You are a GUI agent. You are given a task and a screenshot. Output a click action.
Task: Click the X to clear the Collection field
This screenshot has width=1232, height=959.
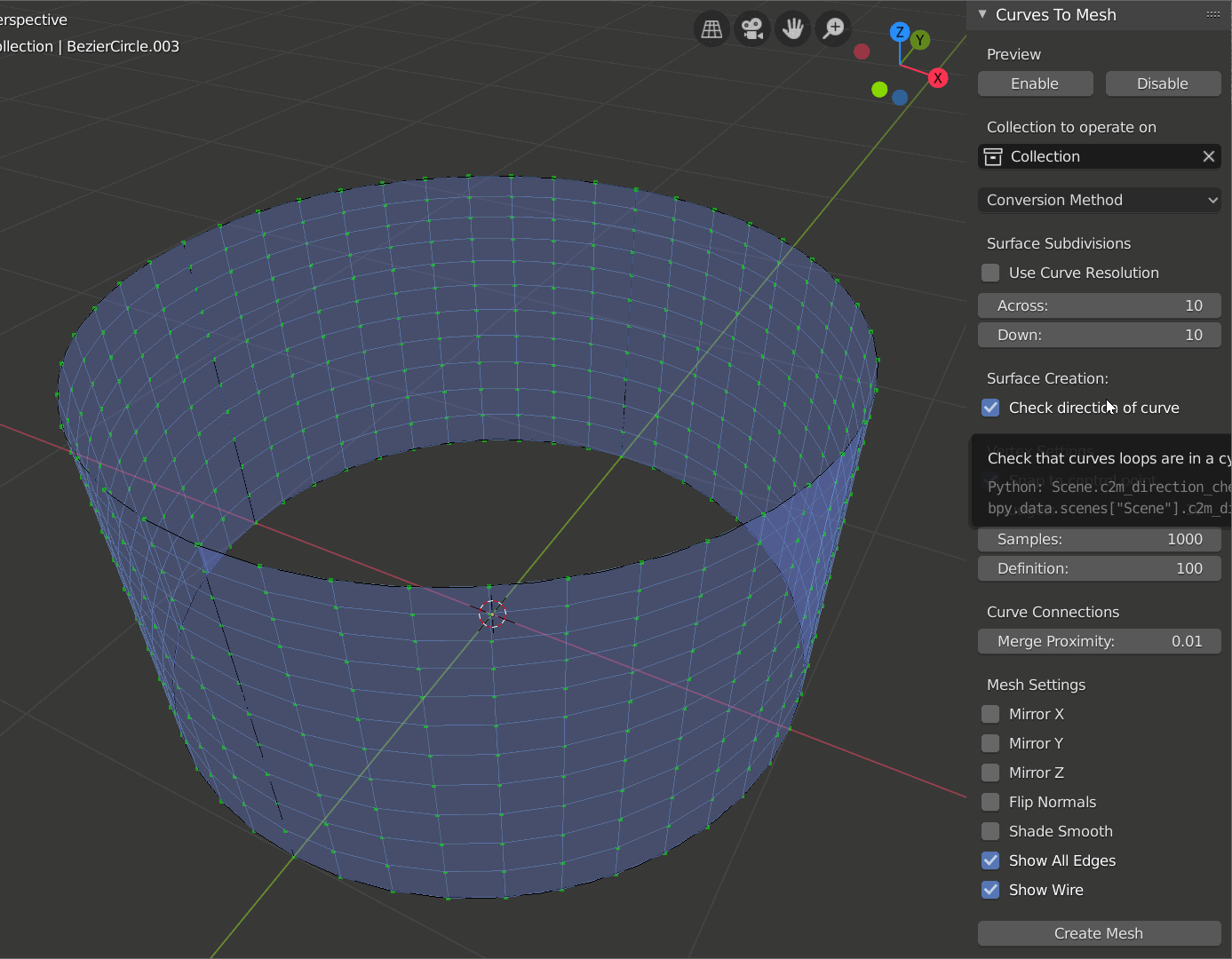1208,156
